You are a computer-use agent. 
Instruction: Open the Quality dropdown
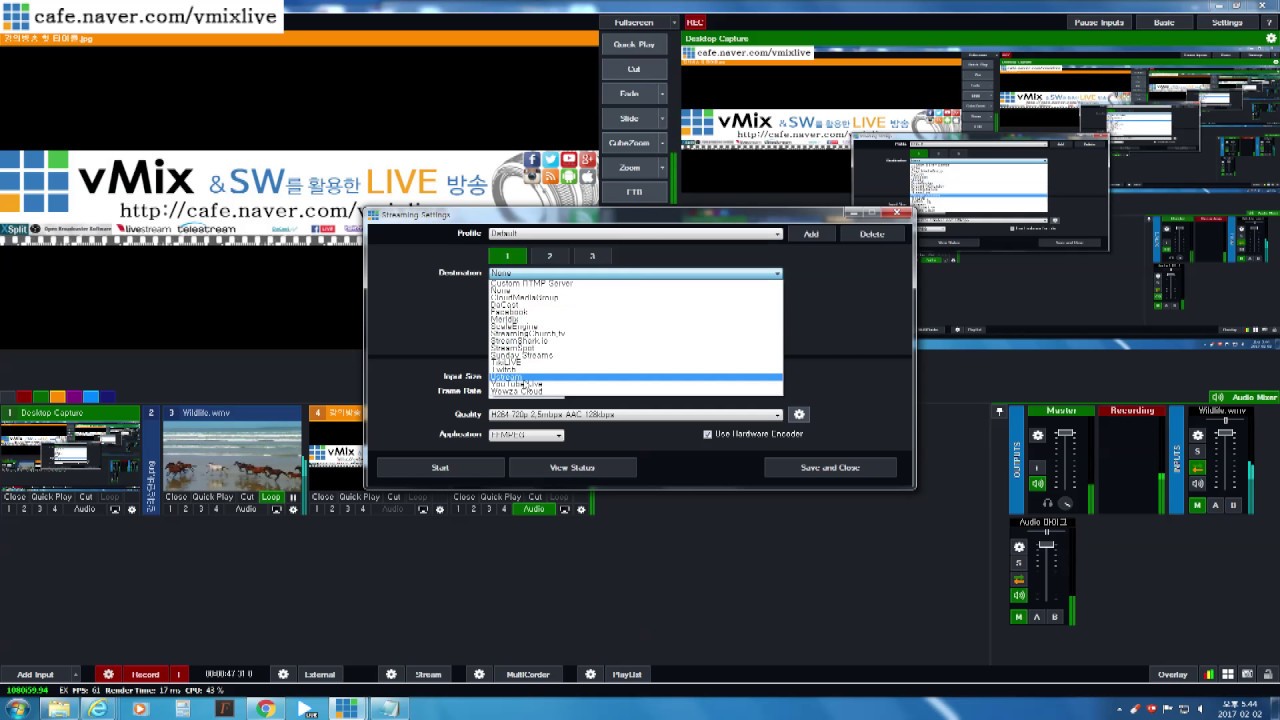635,414
